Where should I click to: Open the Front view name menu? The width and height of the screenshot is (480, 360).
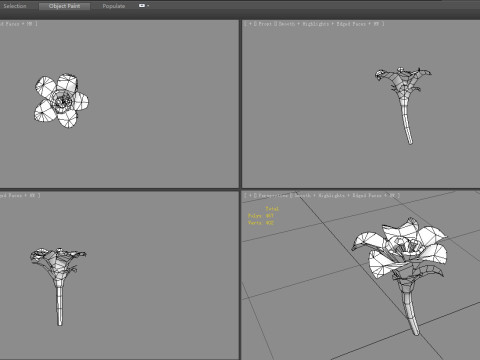pos(265,24)
